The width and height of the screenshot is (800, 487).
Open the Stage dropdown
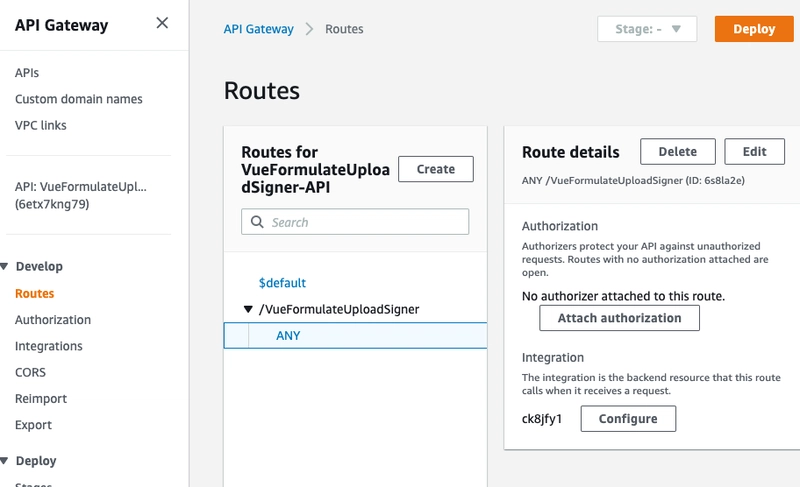[647, 29]
